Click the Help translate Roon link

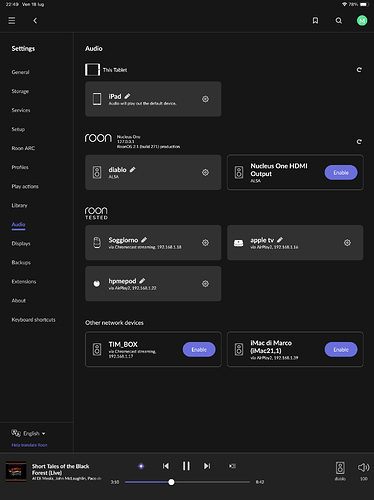29,445
